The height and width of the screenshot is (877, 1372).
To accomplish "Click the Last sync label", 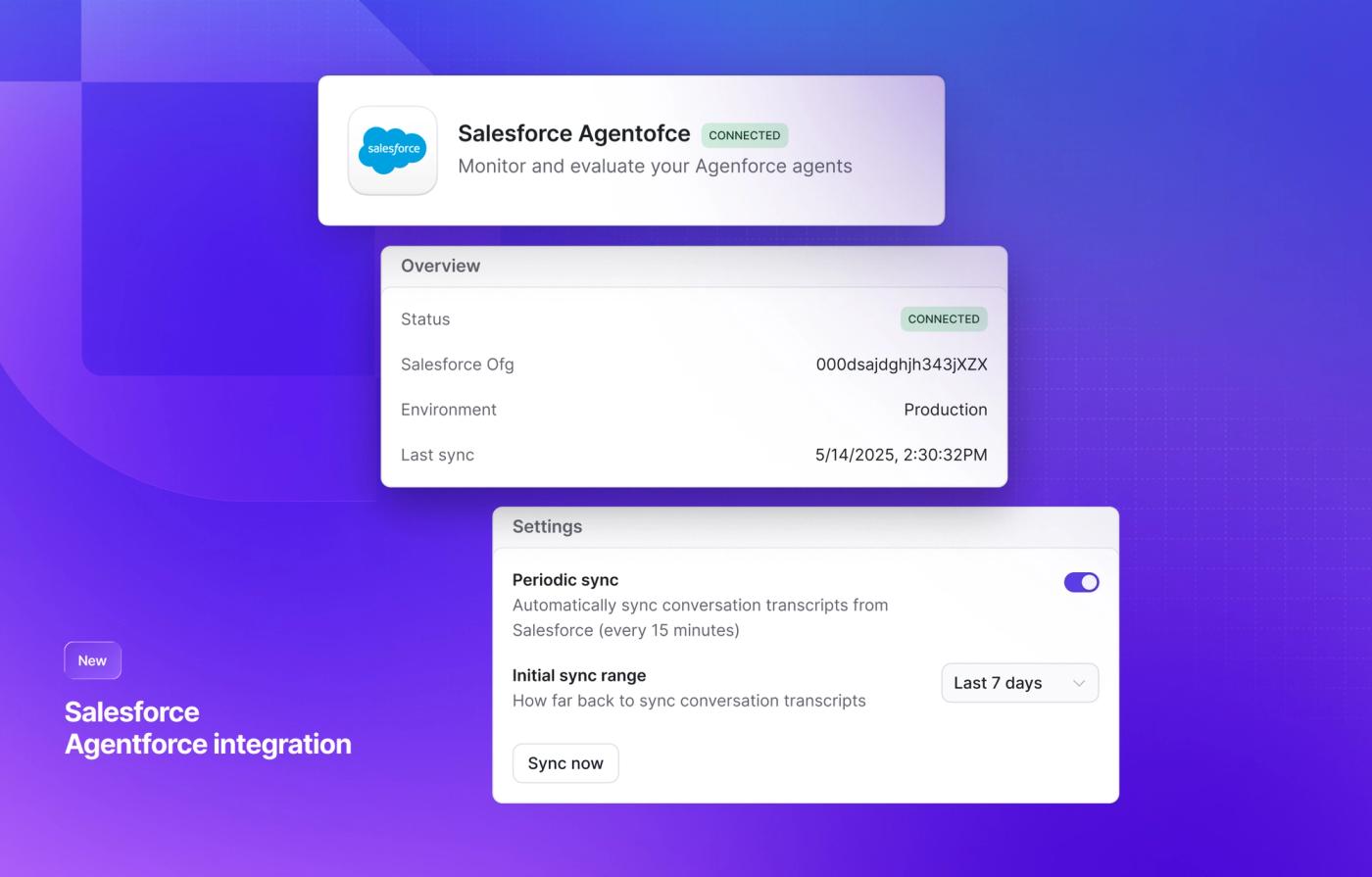I will (437, 455).
